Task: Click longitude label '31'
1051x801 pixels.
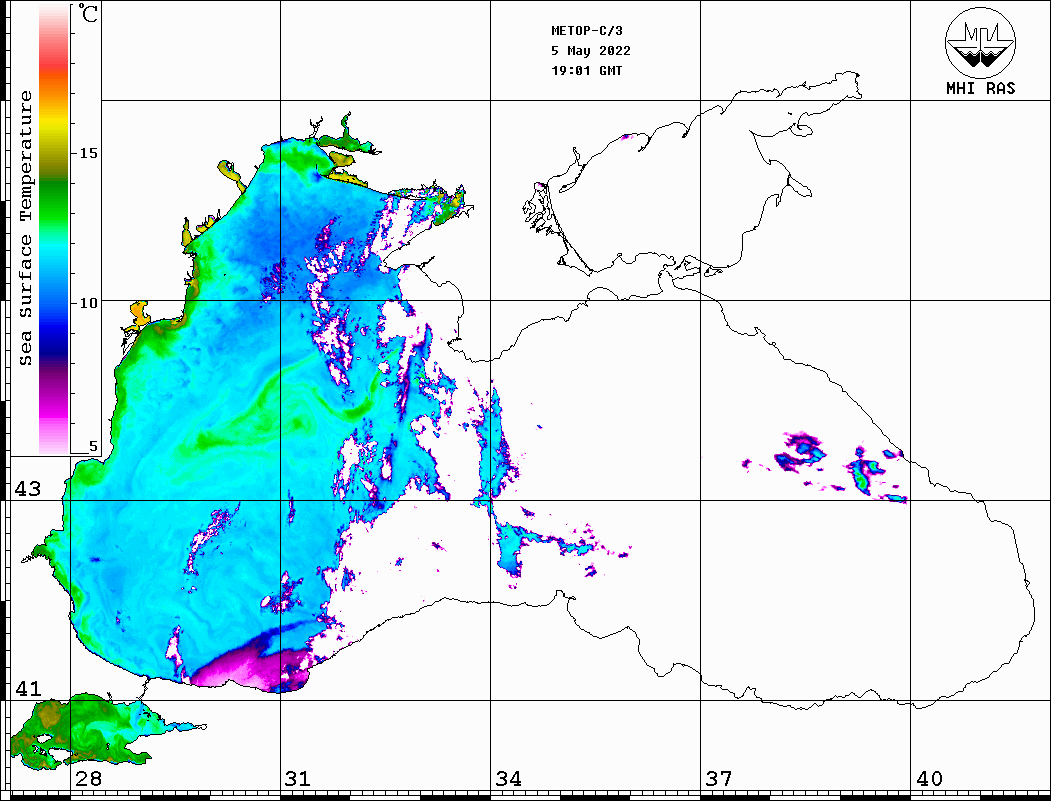Action: [298, 779]
